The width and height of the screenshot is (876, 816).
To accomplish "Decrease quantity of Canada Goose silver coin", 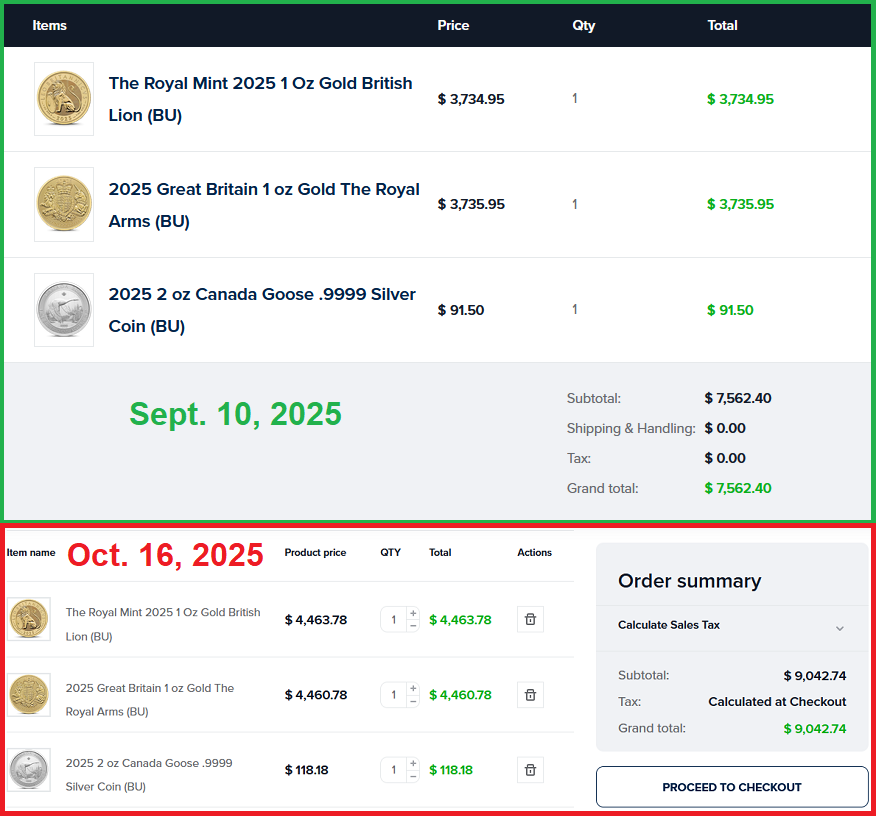I will [413, 776].
